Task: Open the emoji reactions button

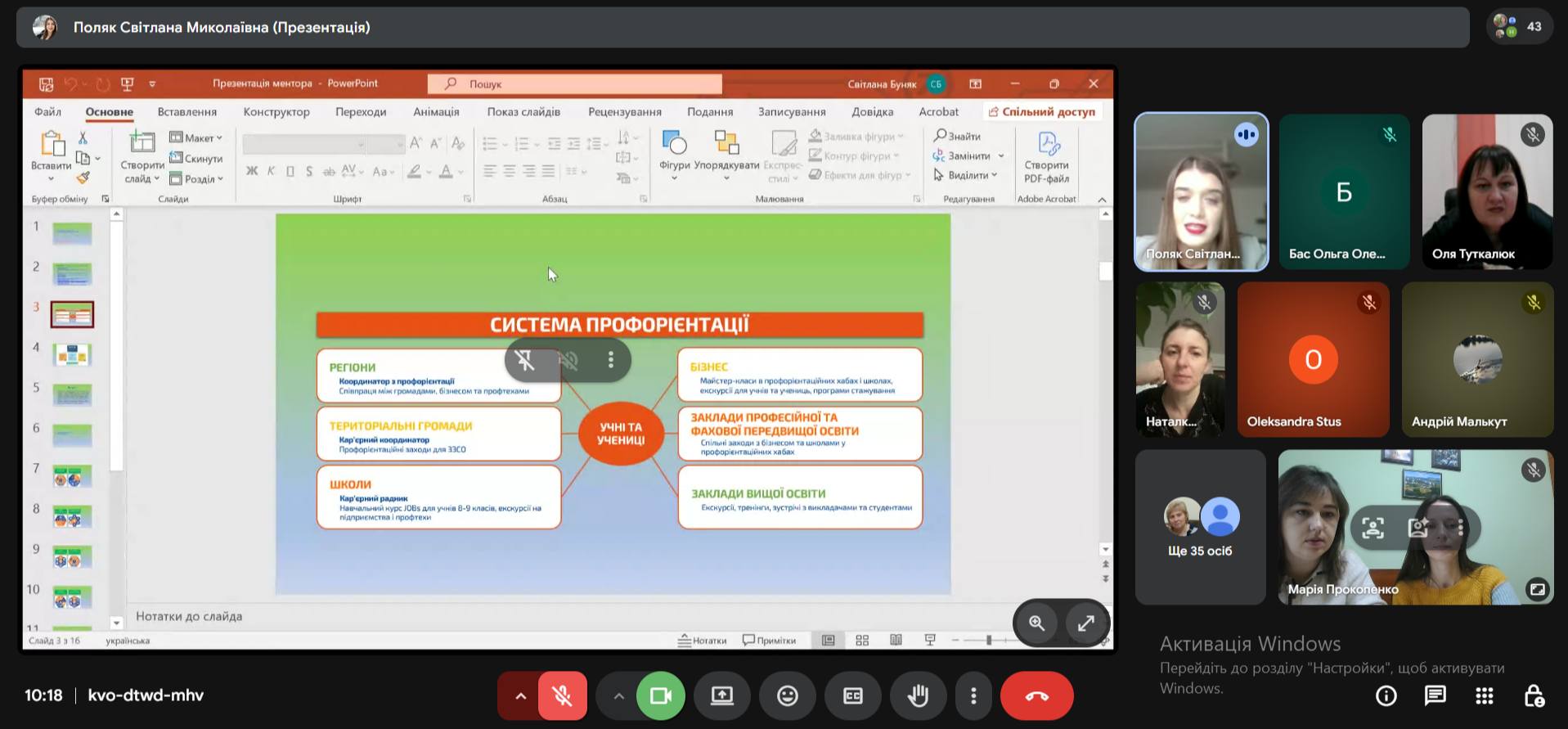Action: [787, 695]
